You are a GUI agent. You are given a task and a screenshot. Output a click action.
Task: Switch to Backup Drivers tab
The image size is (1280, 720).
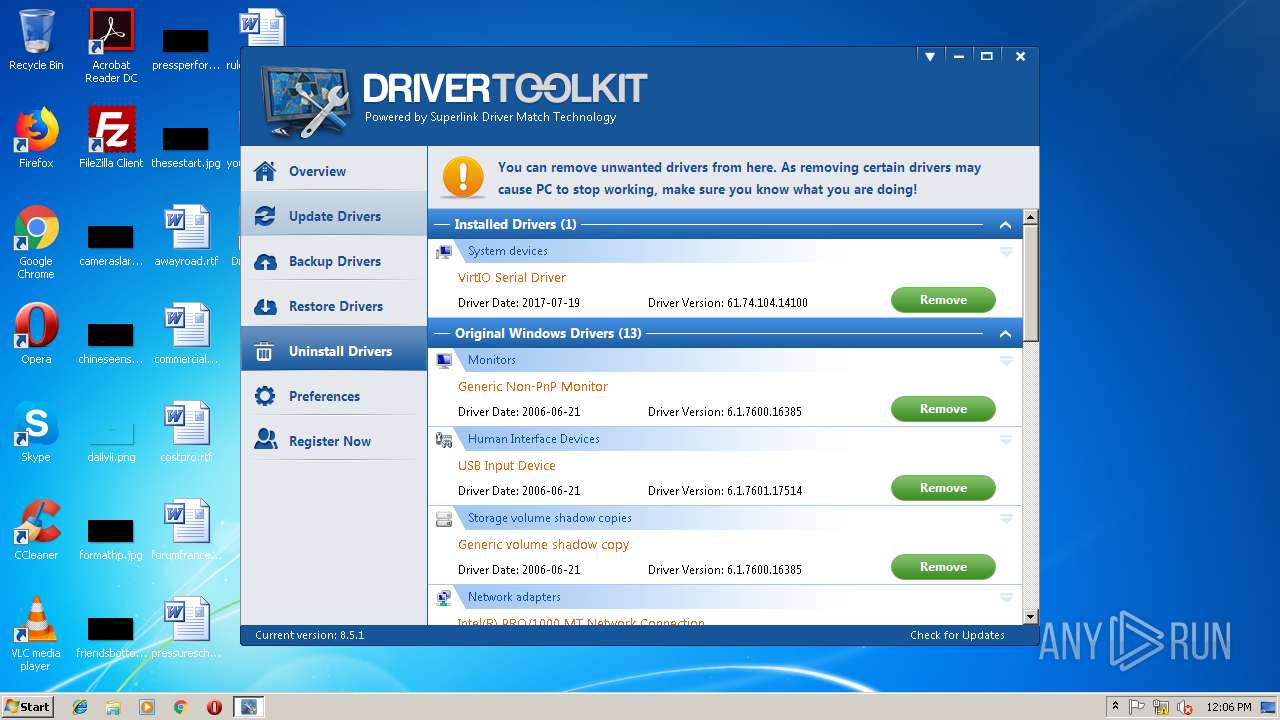(334, 261)
